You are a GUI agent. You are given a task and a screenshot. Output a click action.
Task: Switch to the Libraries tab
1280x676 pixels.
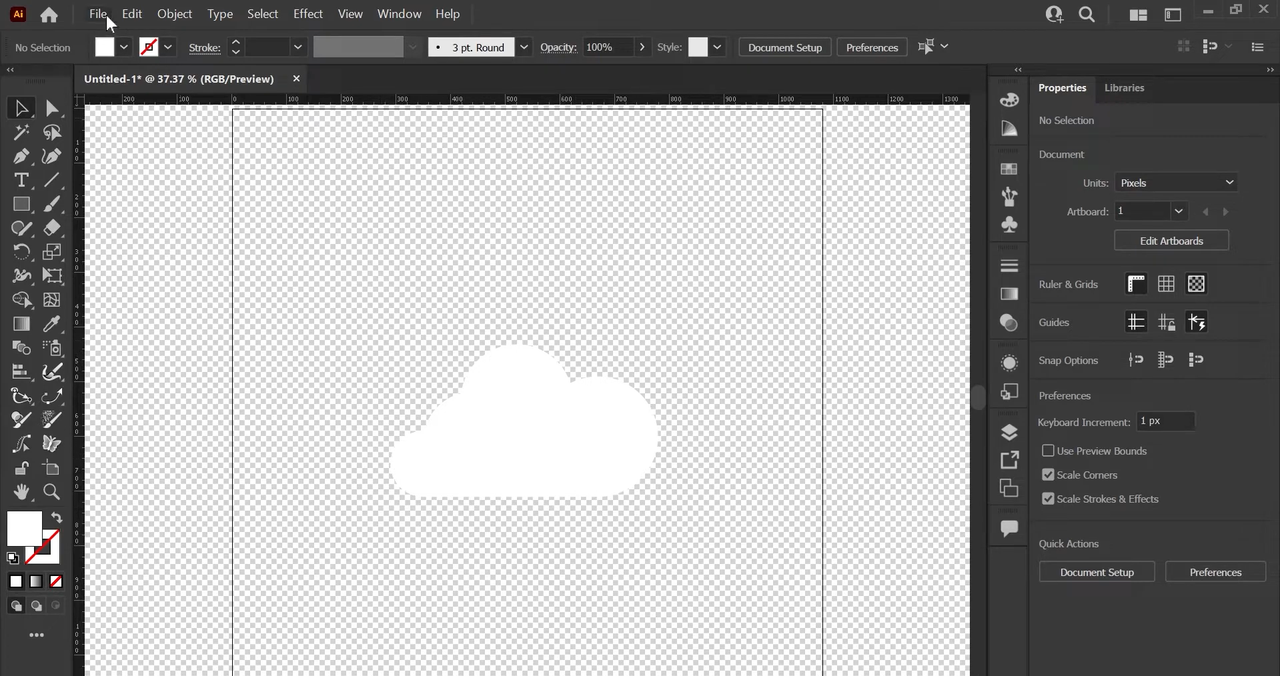pyautogui.click(x=1124, y=88)
